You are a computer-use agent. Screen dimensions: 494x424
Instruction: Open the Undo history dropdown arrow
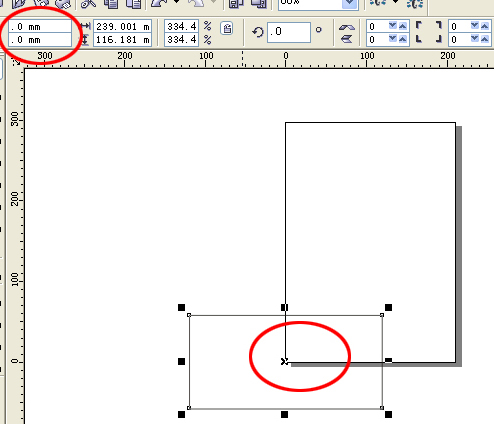176,3
